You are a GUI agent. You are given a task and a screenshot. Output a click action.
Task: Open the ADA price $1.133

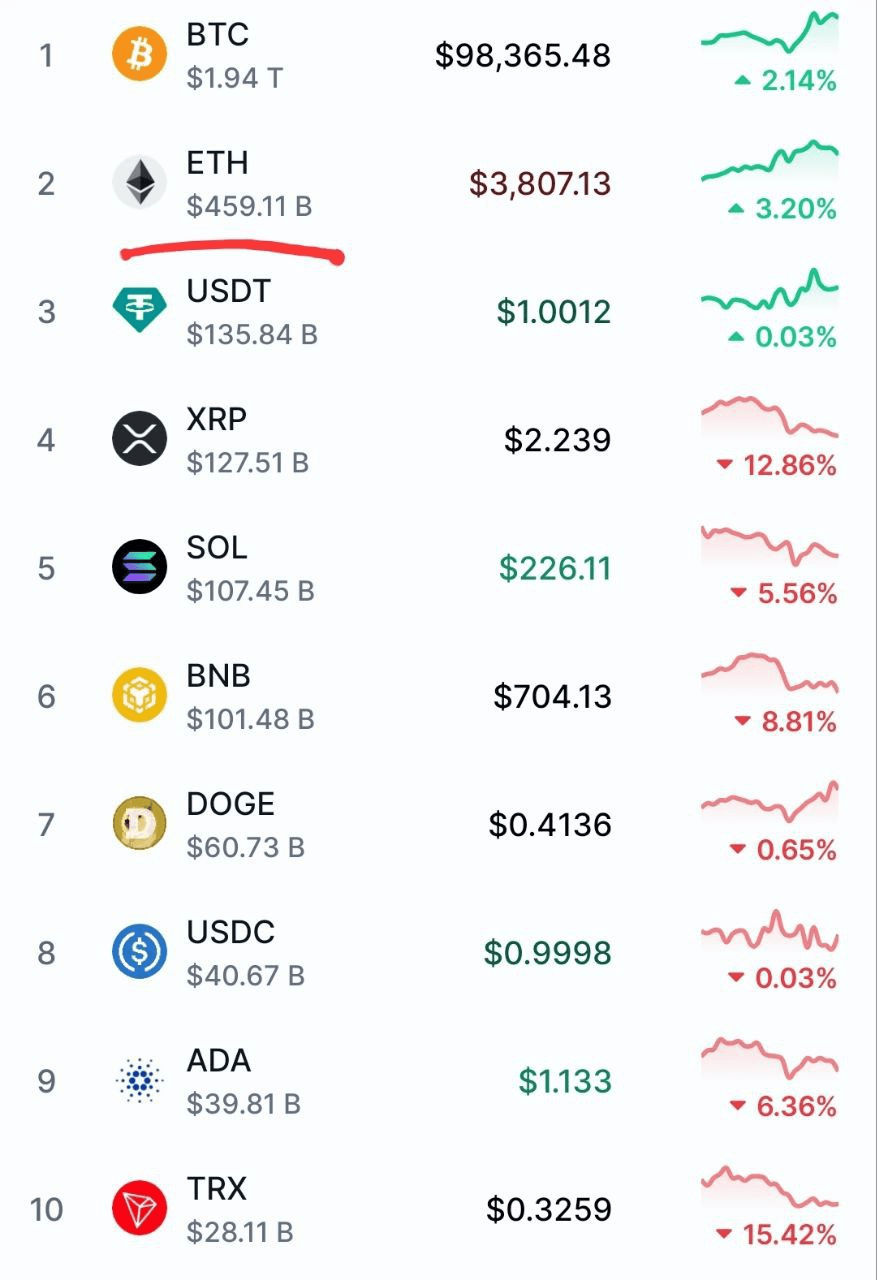click(565, 1081)
